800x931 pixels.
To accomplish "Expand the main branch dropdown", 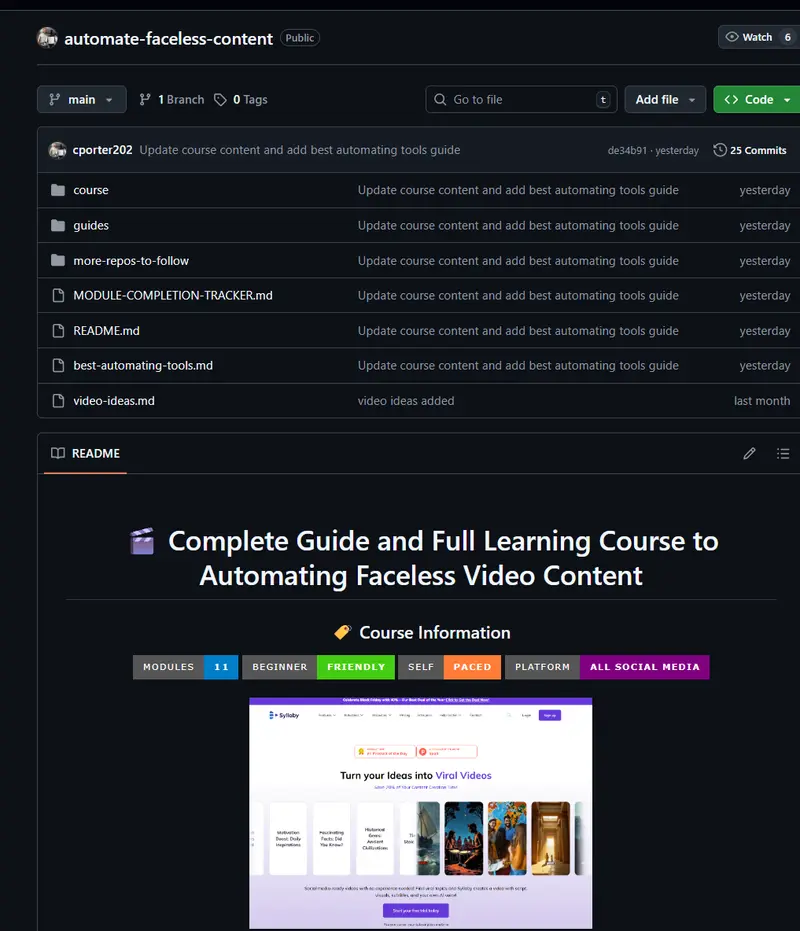I will (82, 100).
